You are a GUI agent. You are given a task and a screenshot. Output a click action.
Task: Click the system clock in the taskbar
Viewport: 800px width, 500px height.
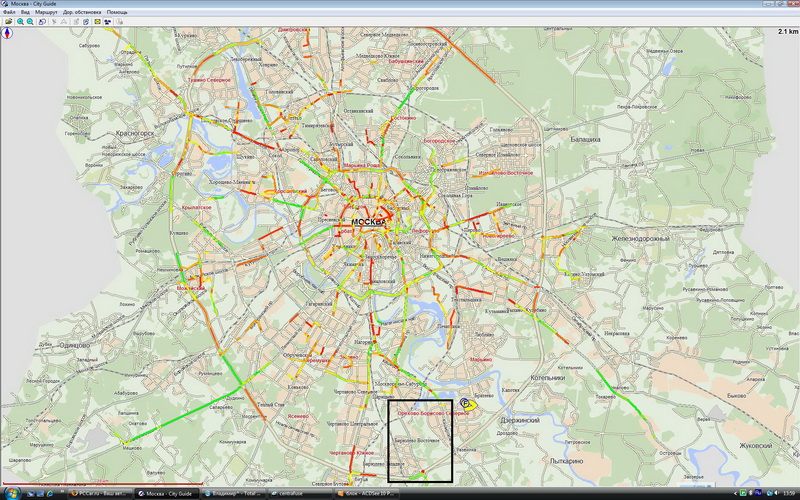click(787, 494)
